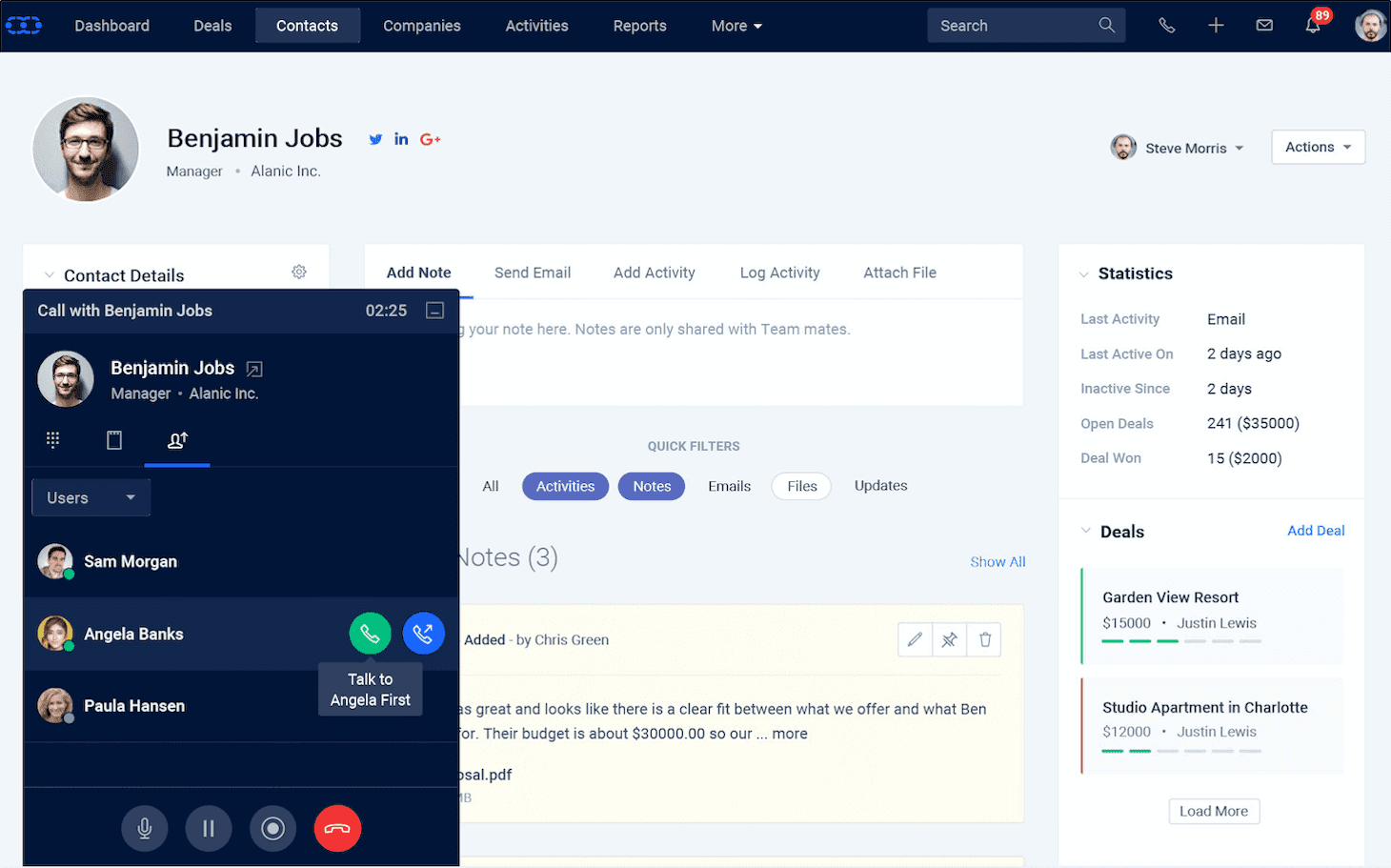Transfer the call to Angela Banks
The width and height of the screenshot is (1391, 868).
[423, 633]
